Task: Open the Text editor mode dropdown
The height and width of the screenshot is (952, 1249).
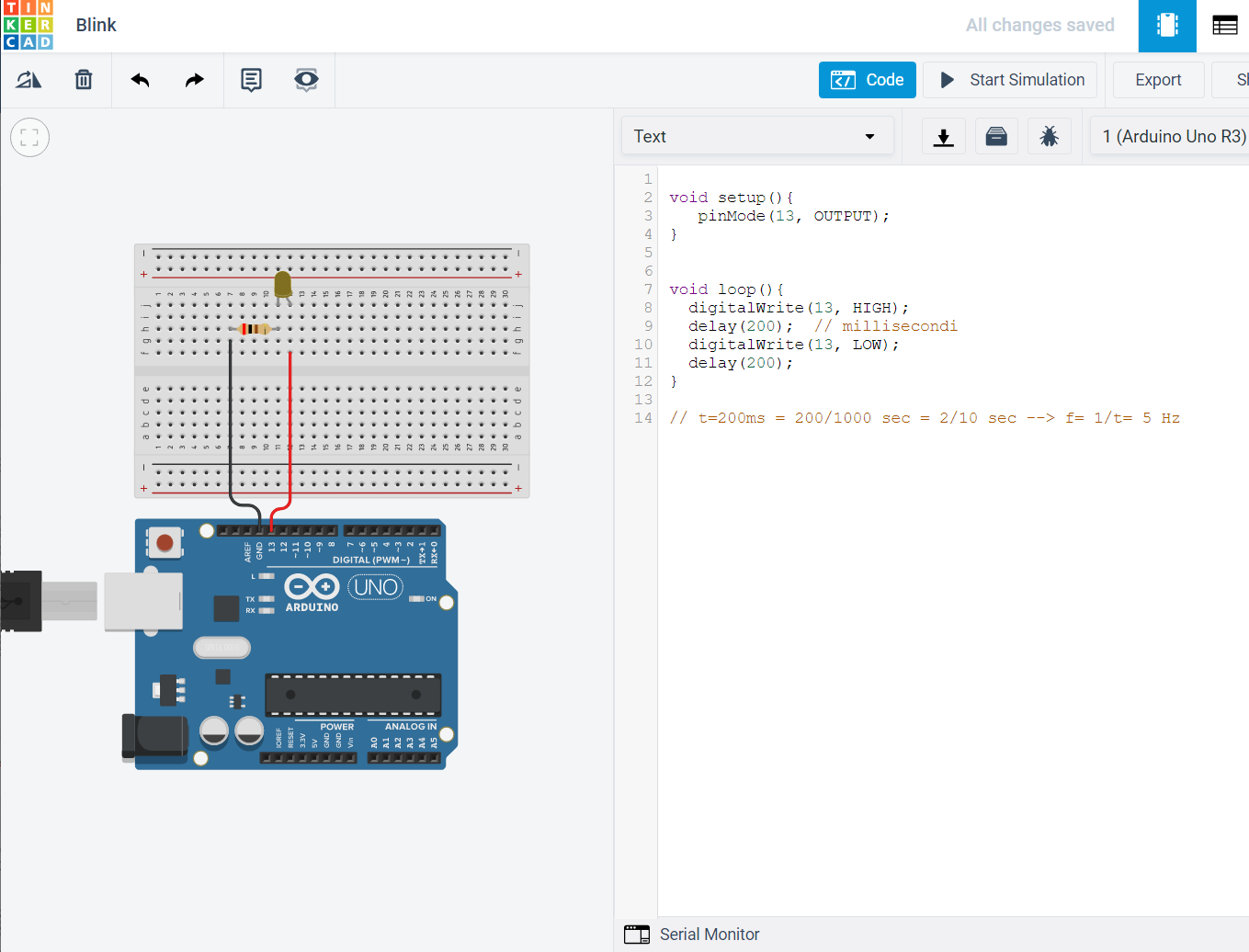Action: (x=757, y=136)
